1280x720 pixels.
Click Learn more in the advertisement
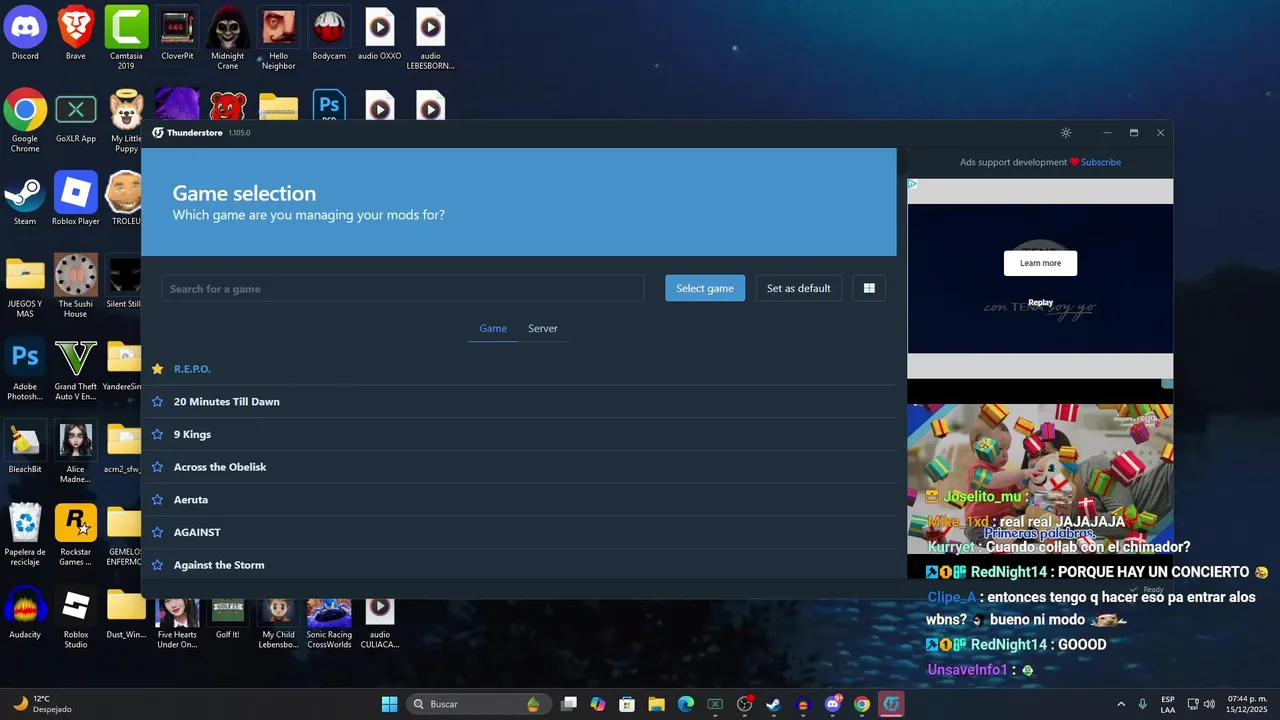point(1040,263)
